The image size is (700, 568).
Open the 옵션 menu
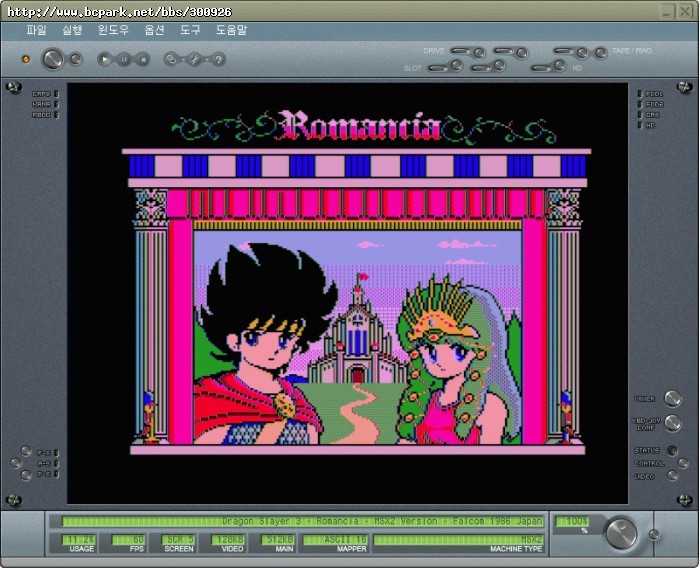[x=154, y=30]
